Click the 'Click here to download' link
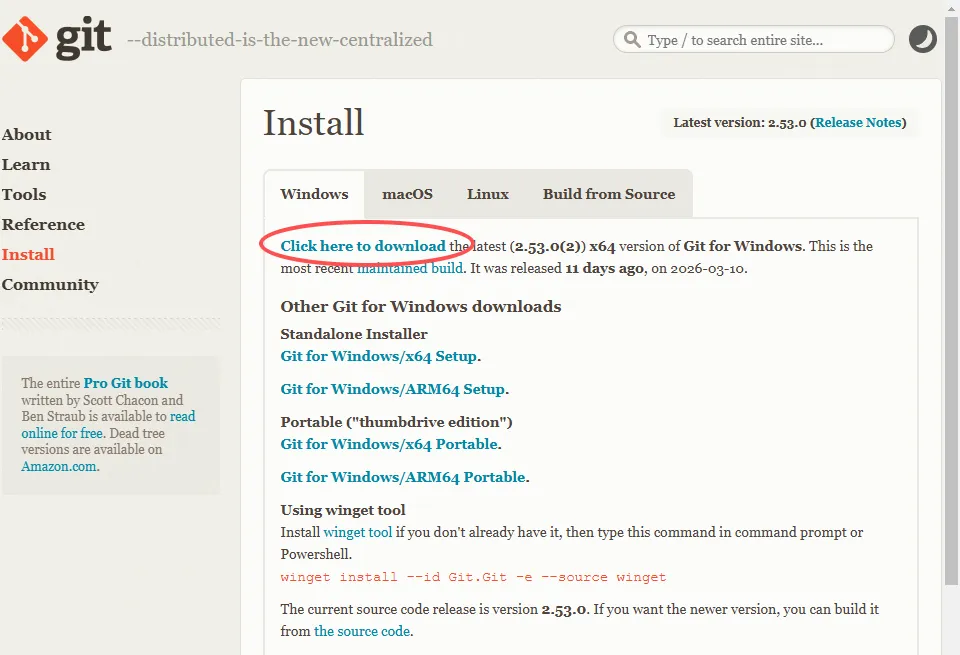Screen dimensions: 960x655 (x=363, y=246)
